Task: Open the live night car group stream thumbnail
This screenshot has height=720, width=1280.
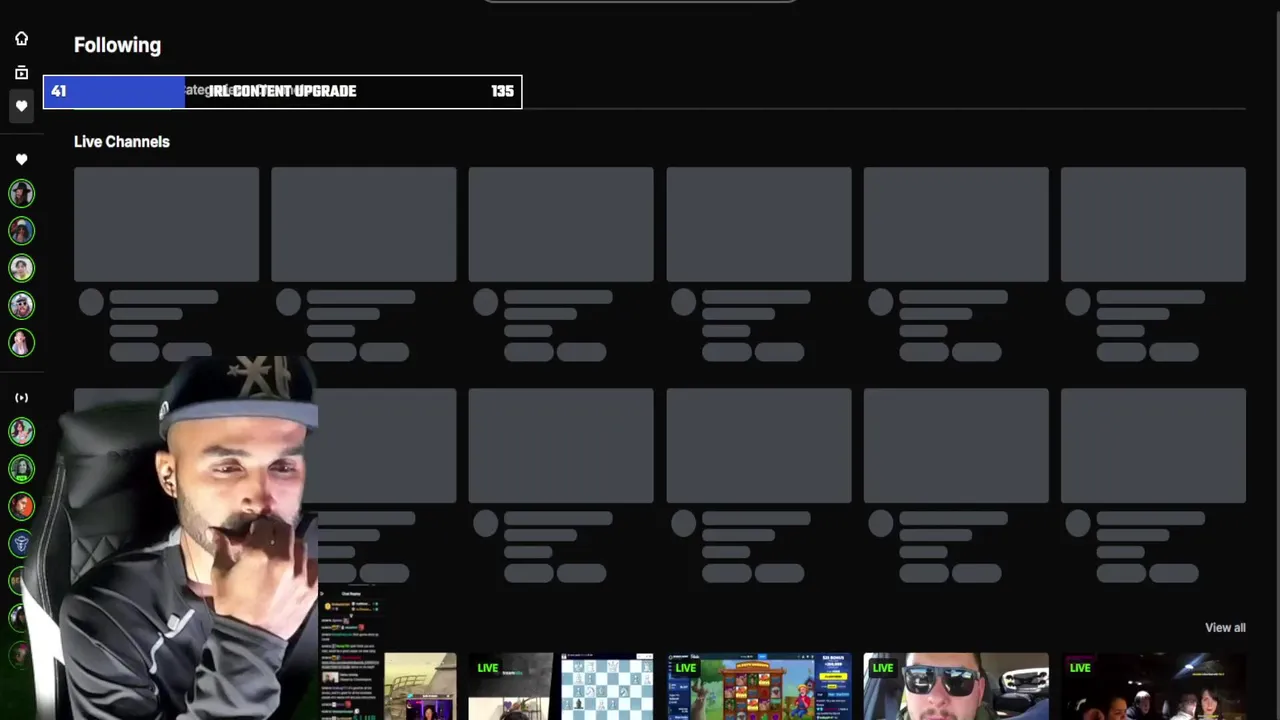Action: point(1153,686)
